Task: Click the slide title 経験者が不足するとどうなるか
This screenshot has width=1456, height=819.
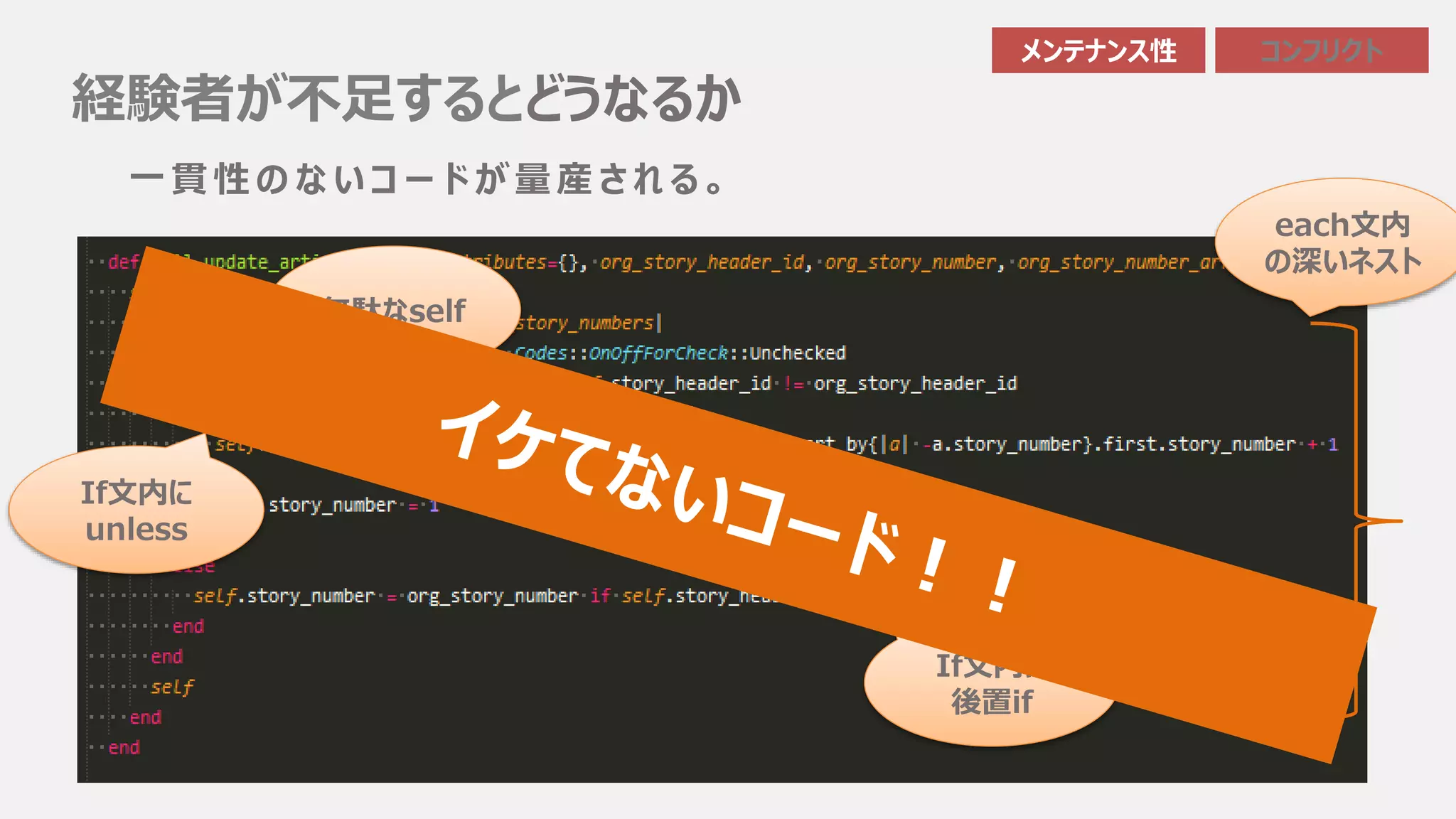Action: tap(407, 98)
